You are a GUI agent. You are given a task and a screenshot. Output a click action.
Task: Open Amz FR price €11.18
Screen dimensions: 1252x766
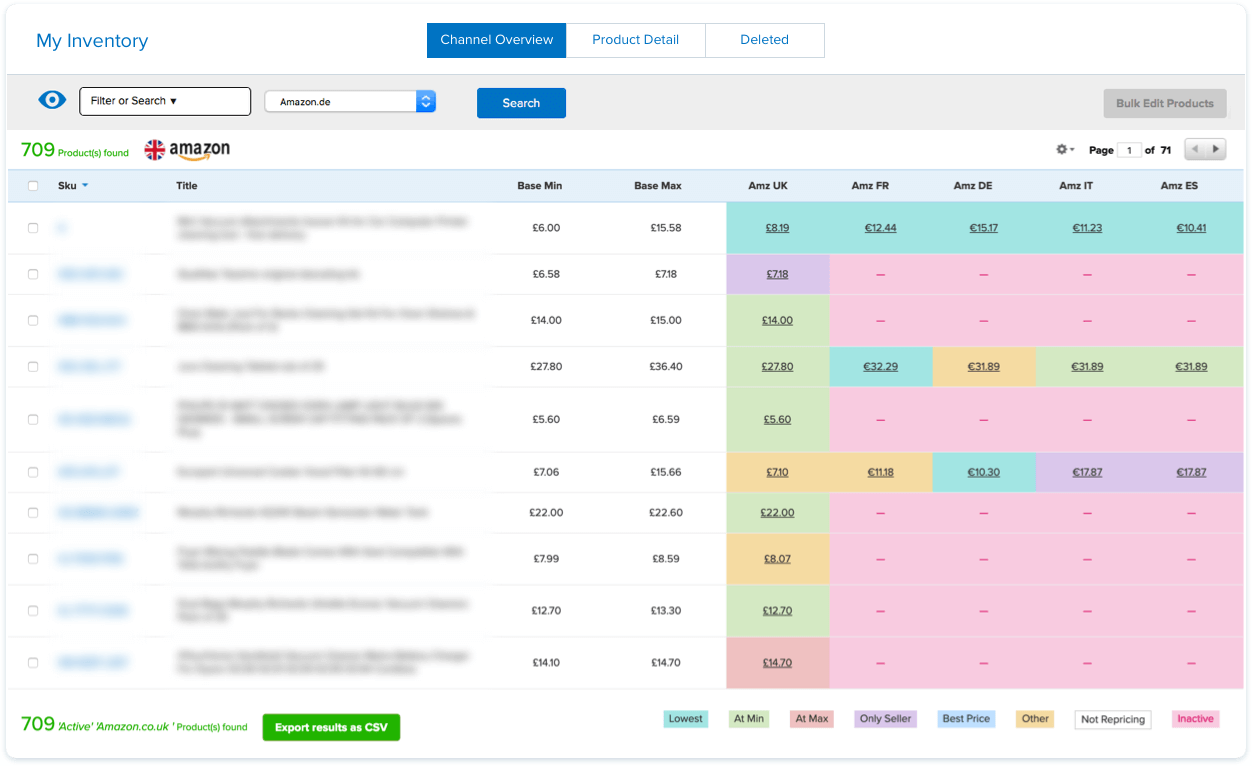880,472
